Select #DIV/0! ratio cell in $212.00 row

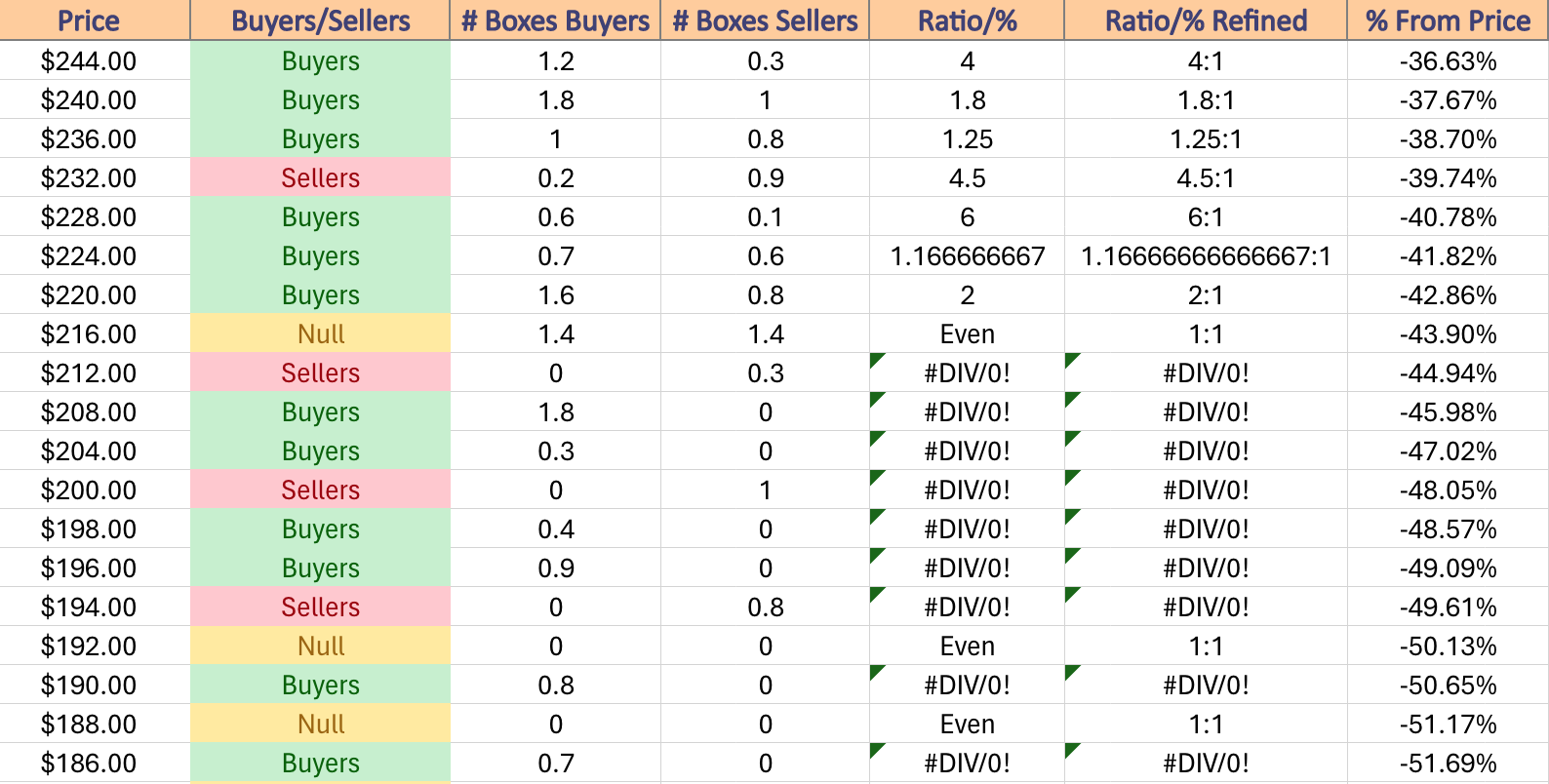(968, 372)
